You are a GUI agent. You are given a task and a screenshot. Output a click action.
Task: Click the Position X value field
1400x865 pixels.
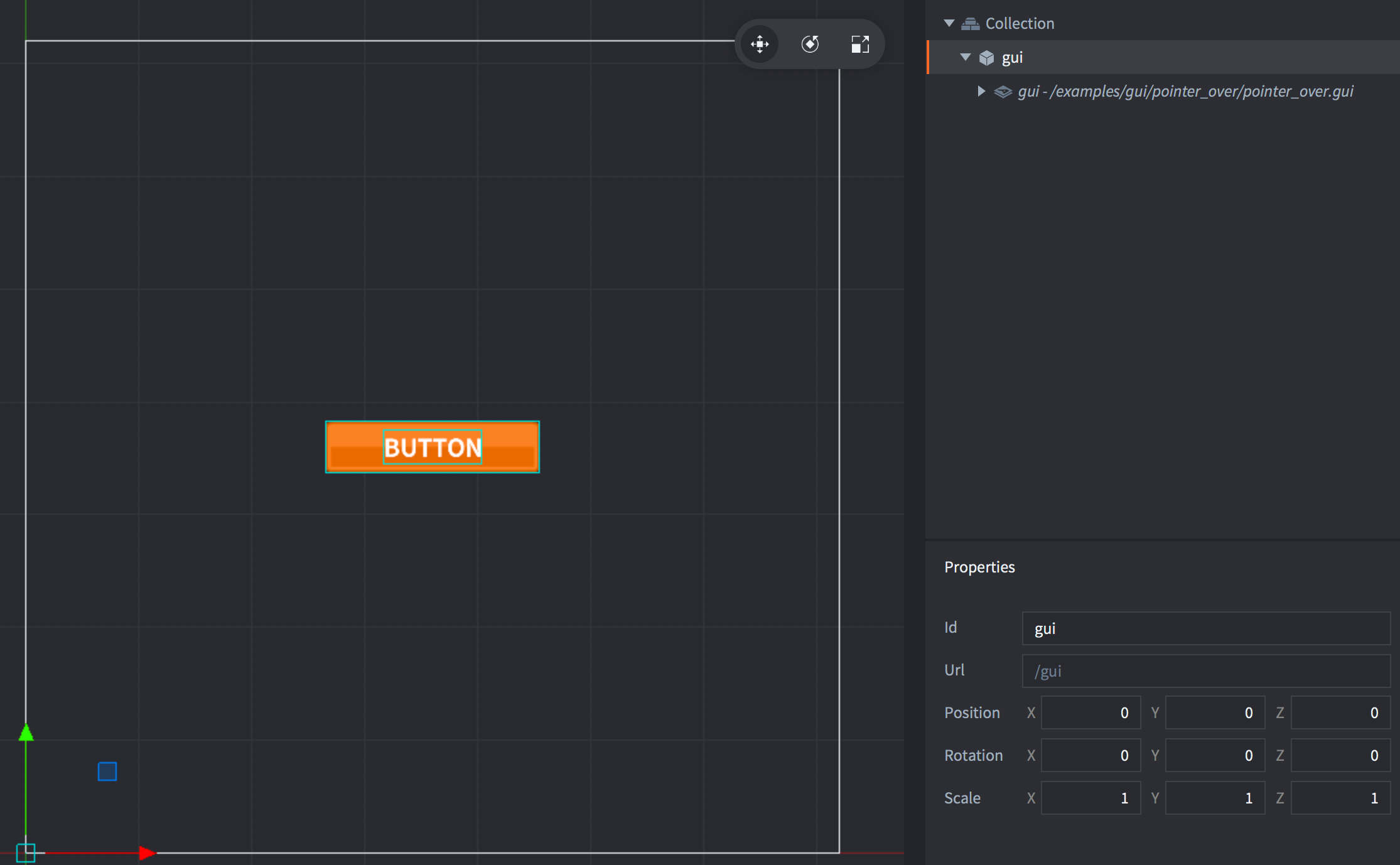click(1090, 712)
